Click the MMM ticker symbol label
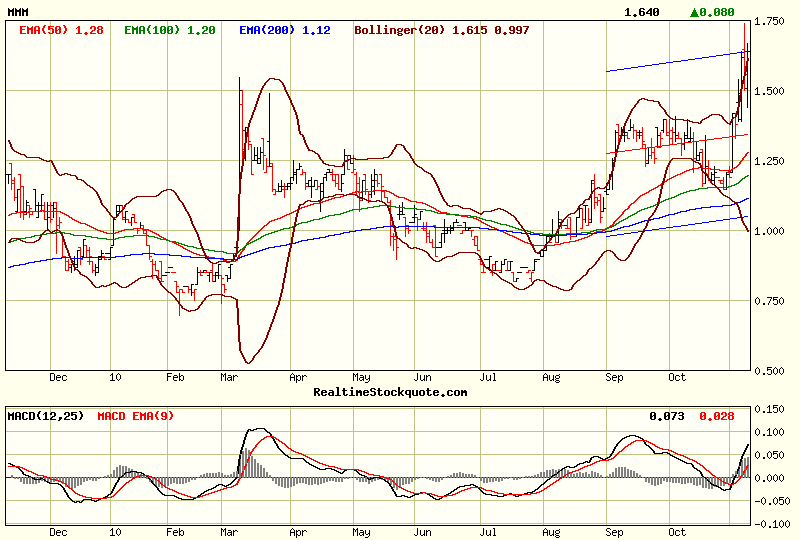The height and width of the screenshot is (540, 800). click(18, 12)
